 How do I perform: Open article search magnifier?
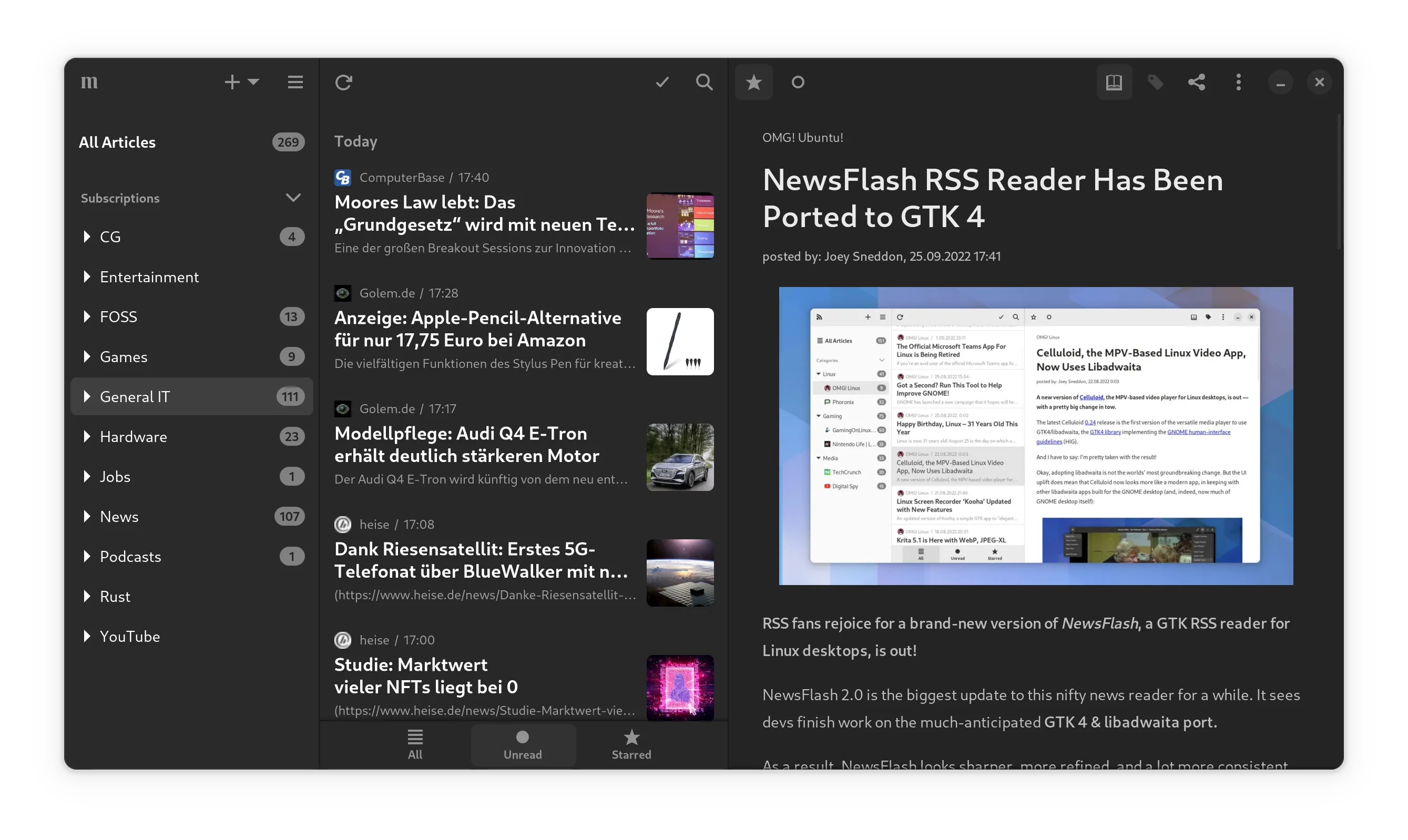point(703,83)
